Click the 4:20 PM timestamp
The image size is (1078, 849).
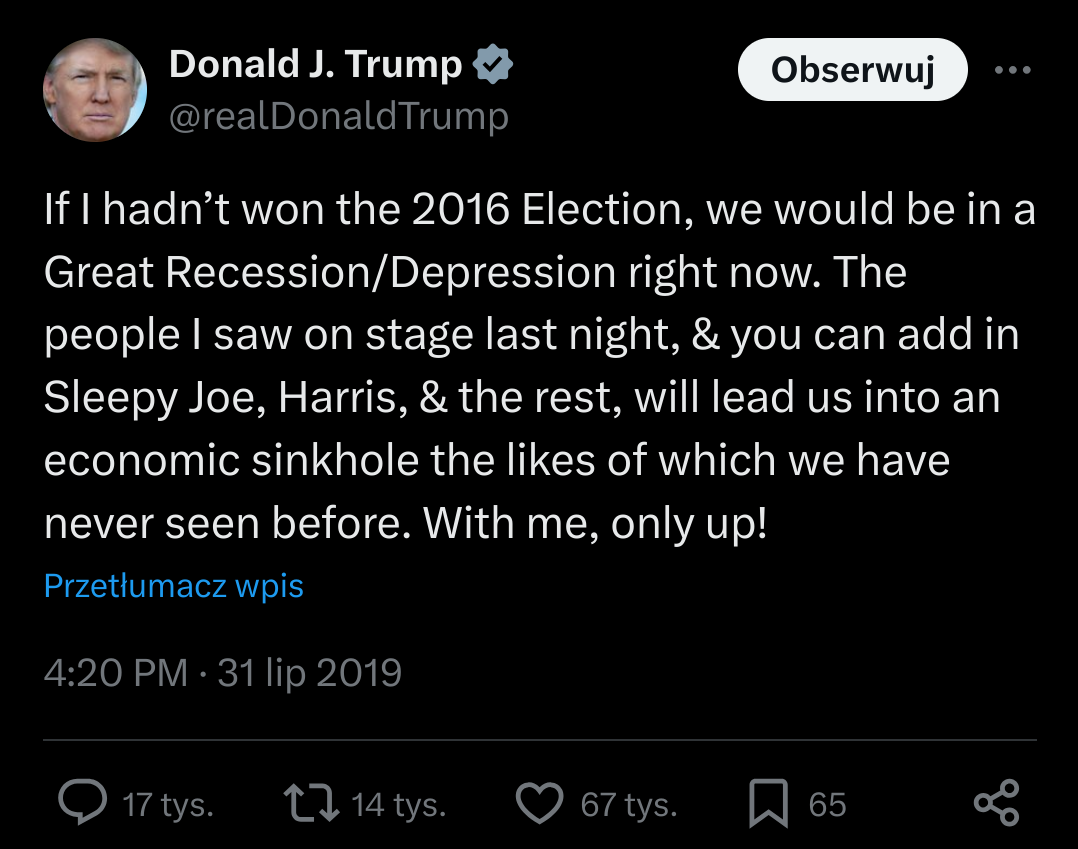pos(116,673)
